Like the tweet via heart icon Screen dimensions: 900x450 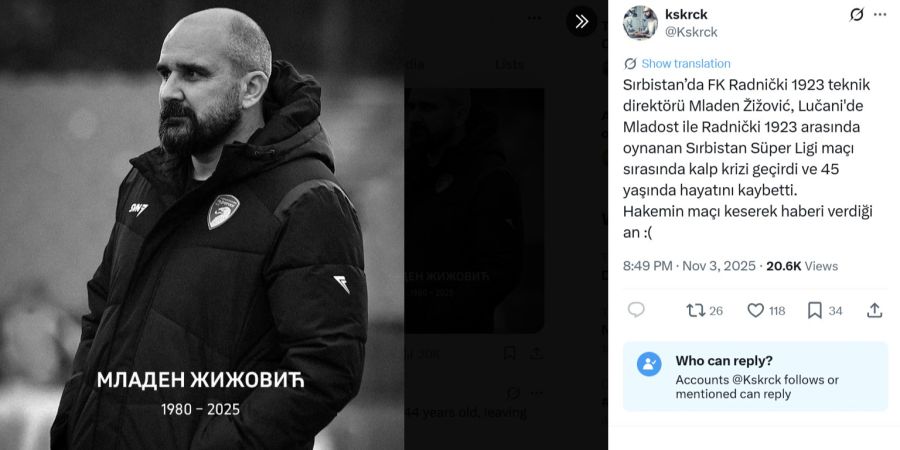(766, 311)
